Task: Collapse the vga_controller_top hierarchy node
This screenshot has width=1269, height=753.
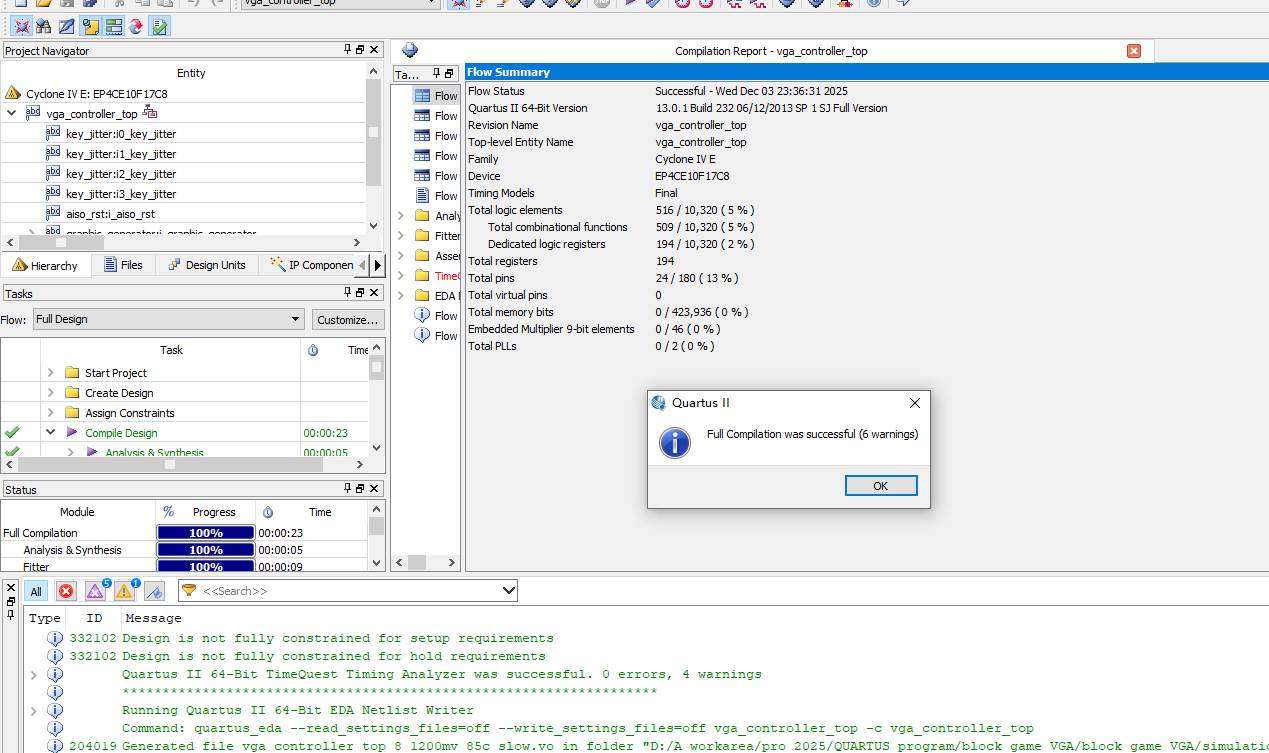Action: tap(12, 114)
